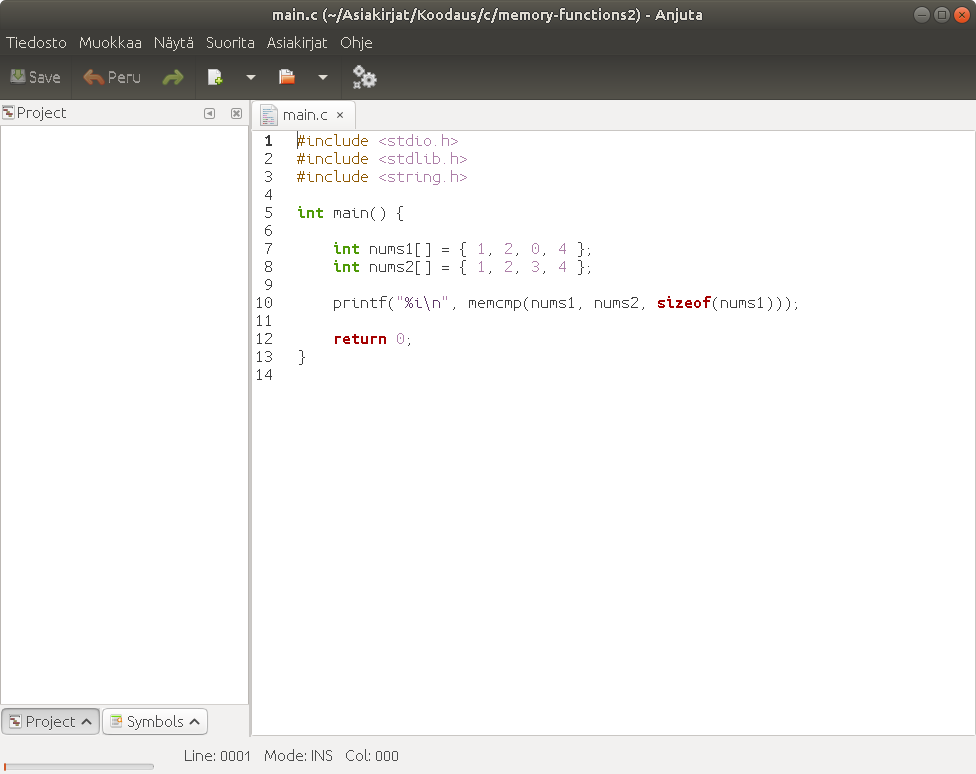
Task: Open the Suorita menu
Action: point(230,43)
